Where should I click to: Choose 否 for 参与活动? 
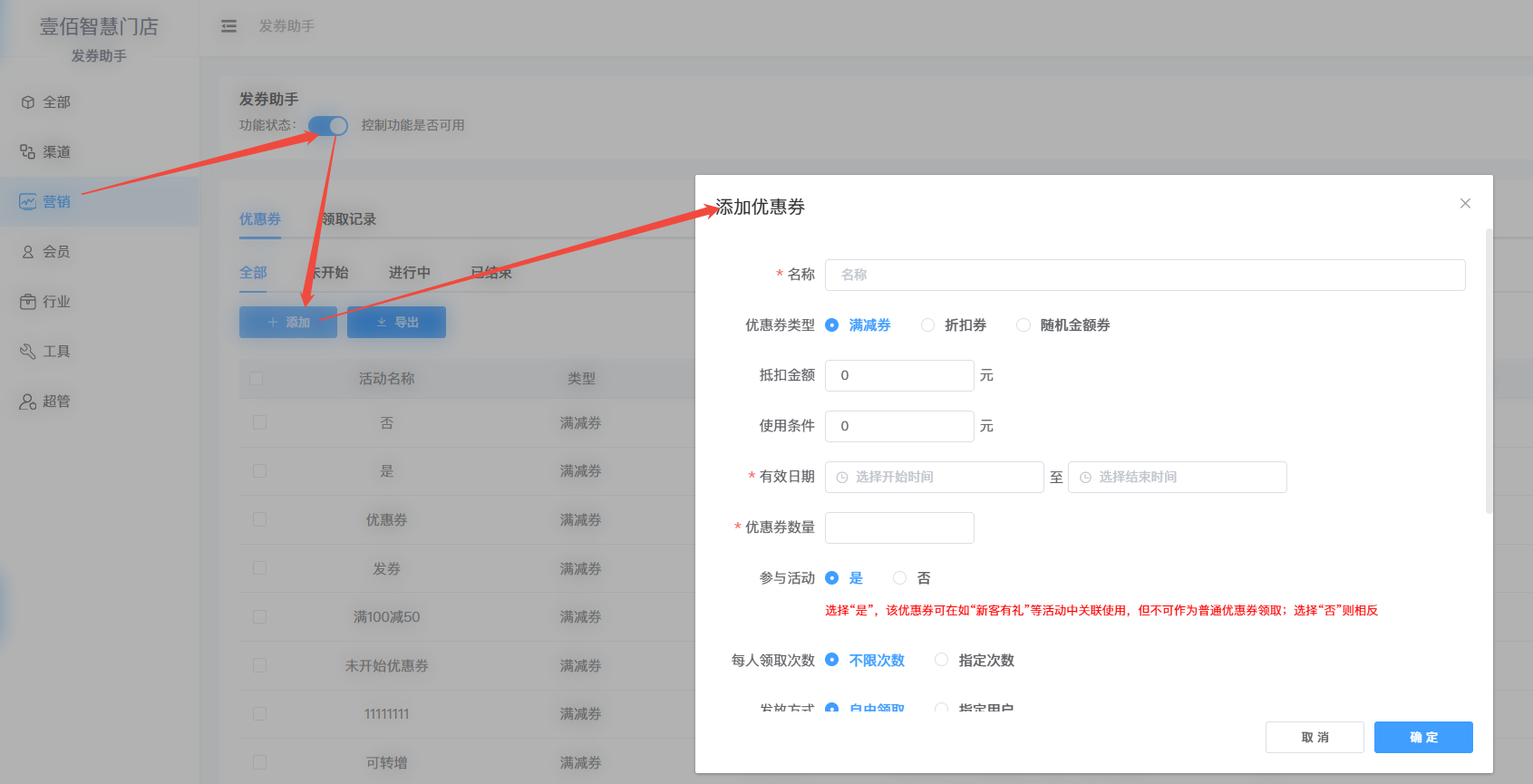click(900, 578)
